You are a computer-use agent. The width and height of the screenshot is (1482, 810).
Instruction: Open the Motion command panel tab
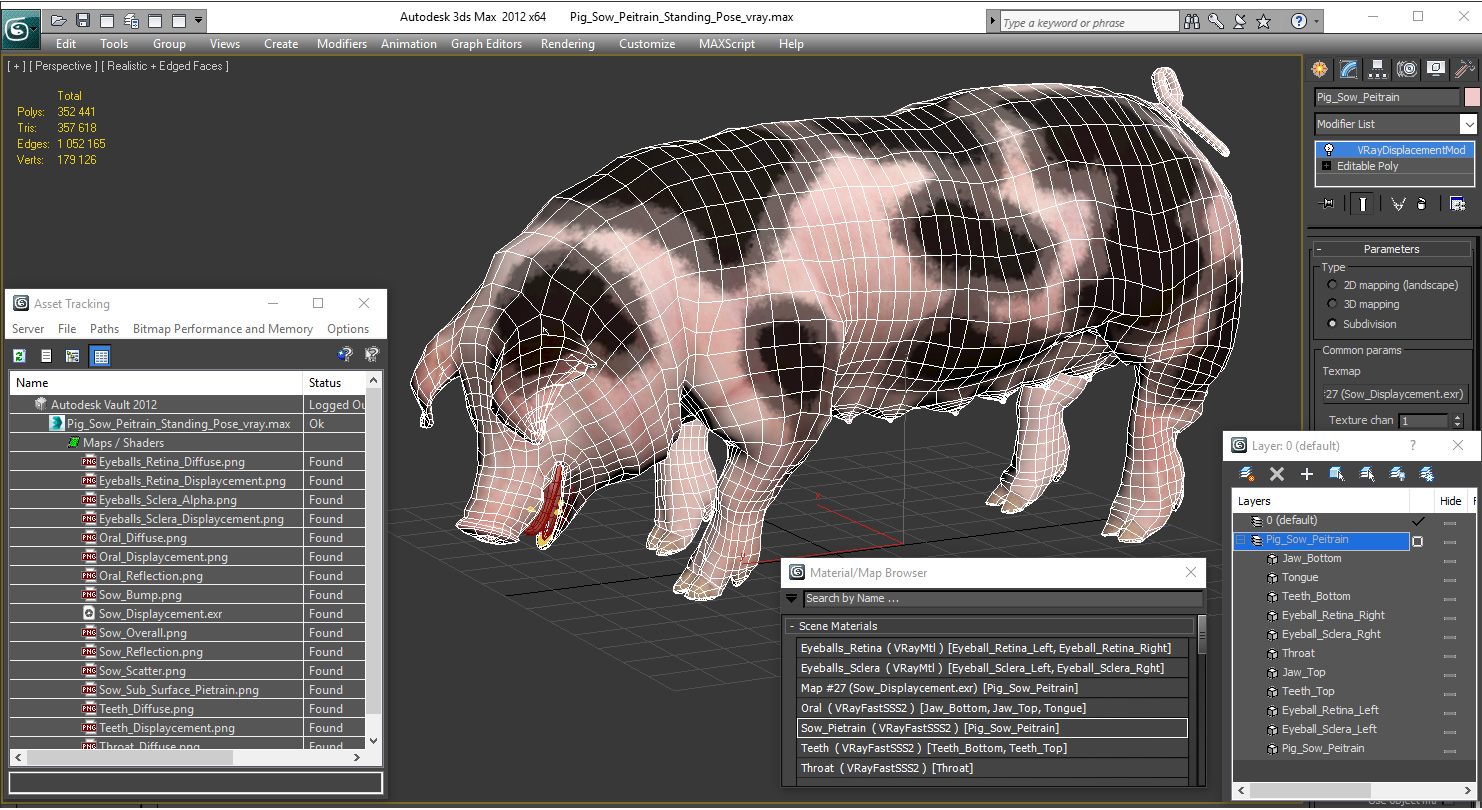(1407, 69)
